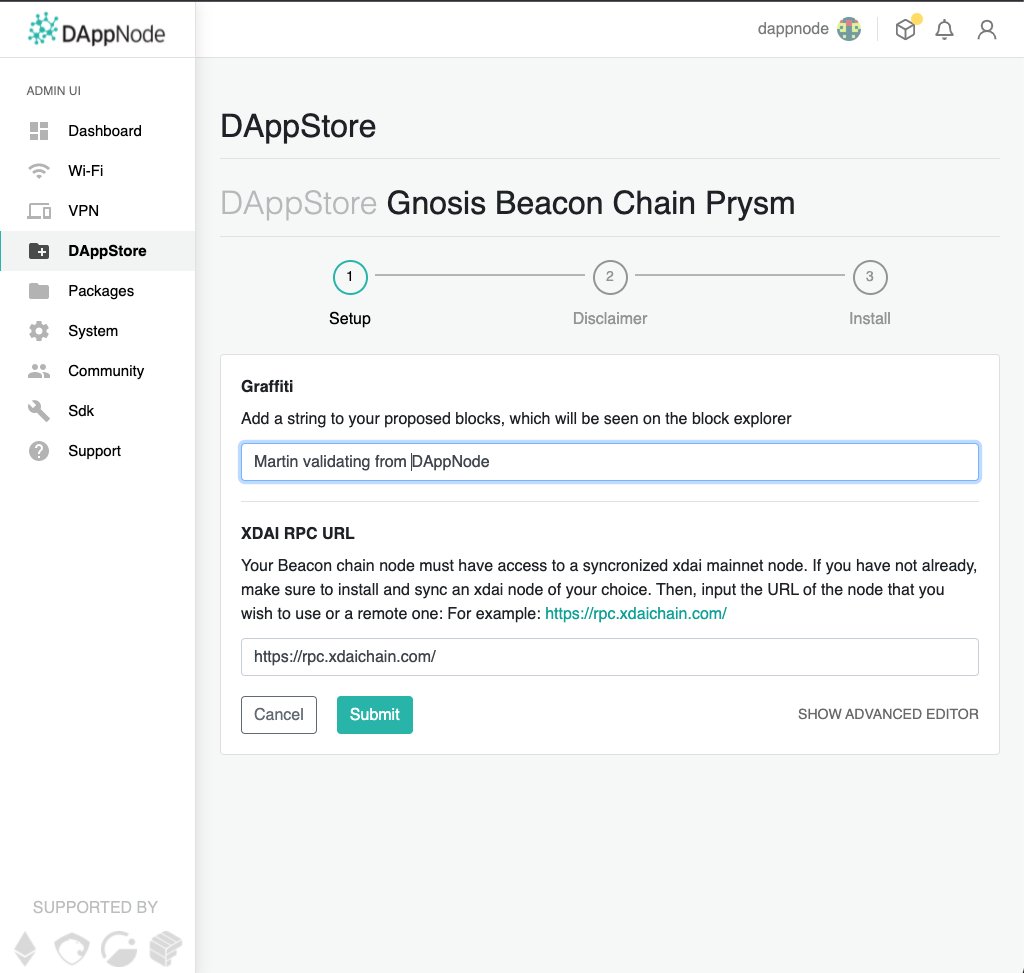
Task: Click the Disclaimer step label
Action: (610, 319)
